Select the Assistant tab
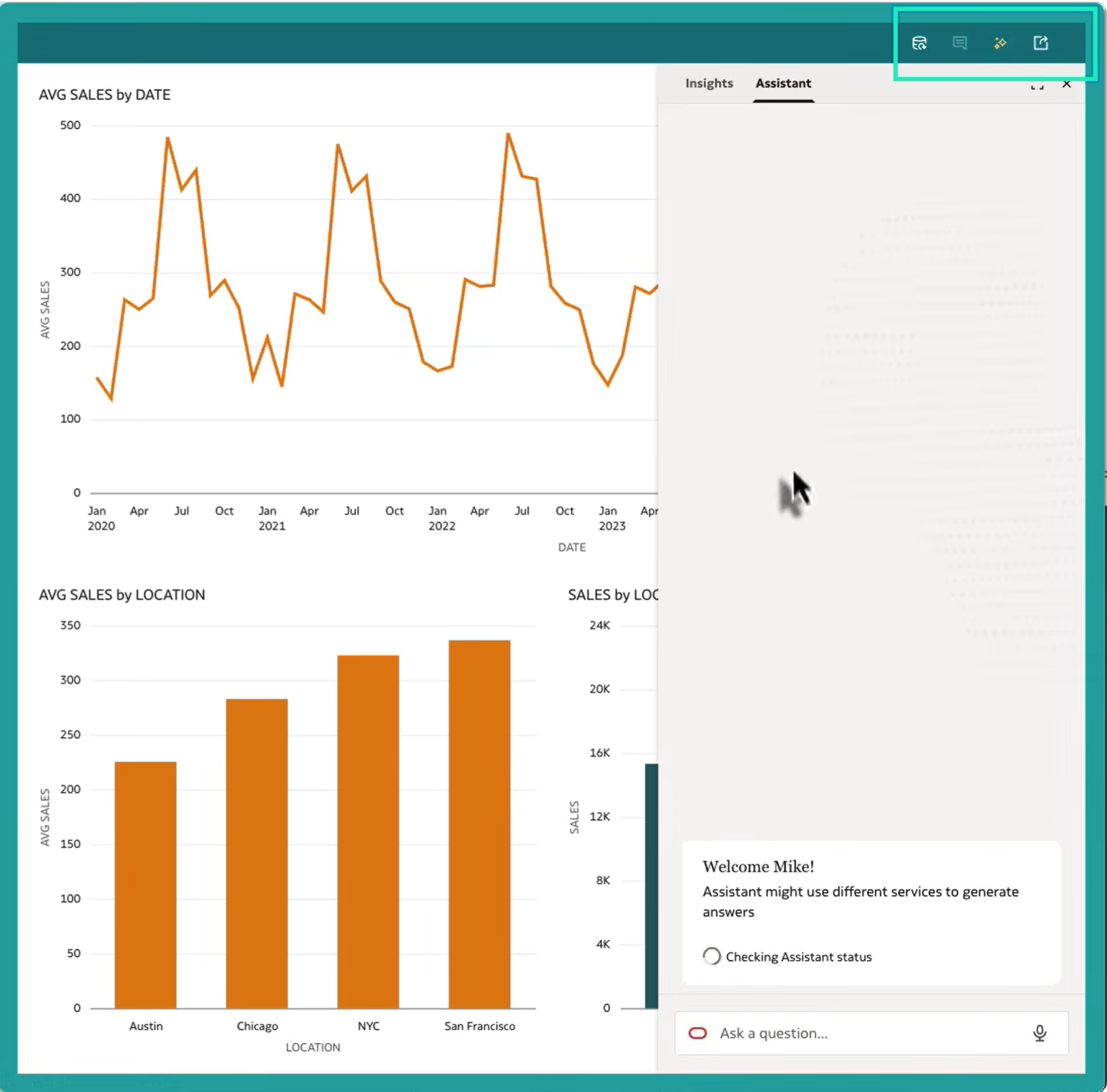This screenshot has height=1092, width=1107. click(x=783, y=83)
